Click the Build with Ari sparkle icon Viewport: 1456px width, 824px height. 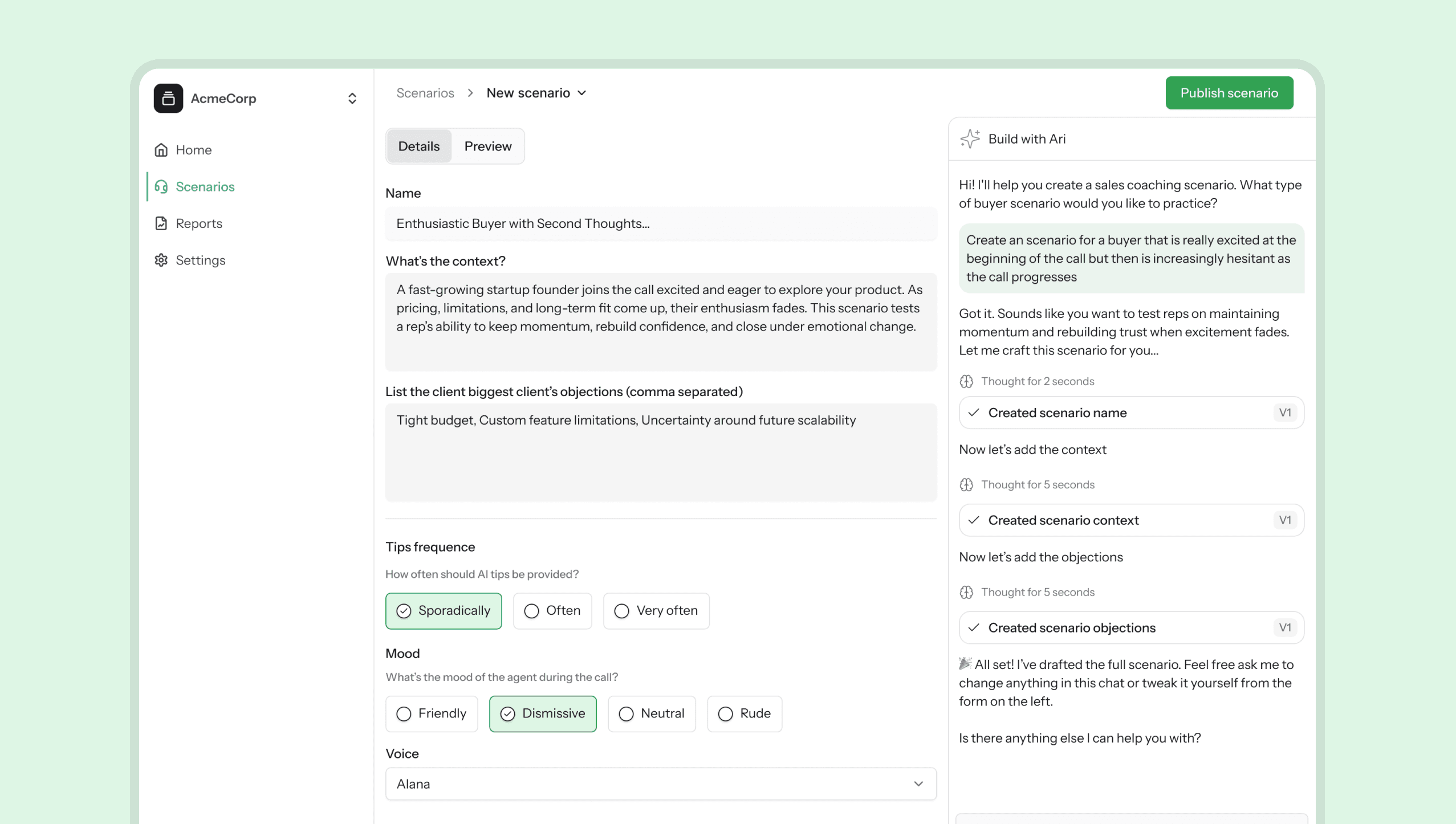(x=970, y=139)
